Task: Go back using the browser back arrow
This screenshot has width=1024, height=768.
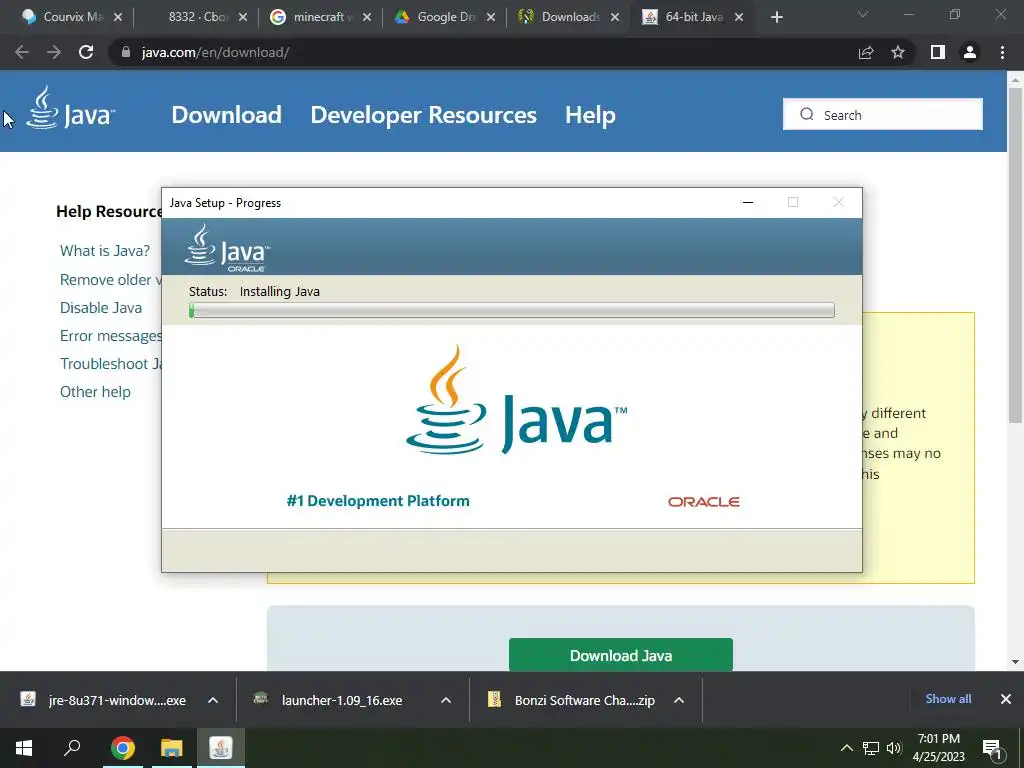Action: coord(22,52)
